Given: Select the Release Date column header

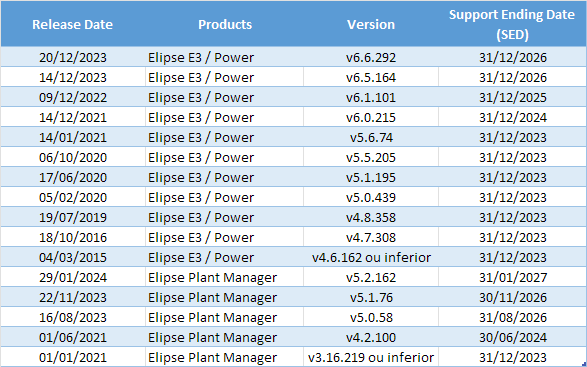Looking at the screenshot, I should (x=73, y=24).
